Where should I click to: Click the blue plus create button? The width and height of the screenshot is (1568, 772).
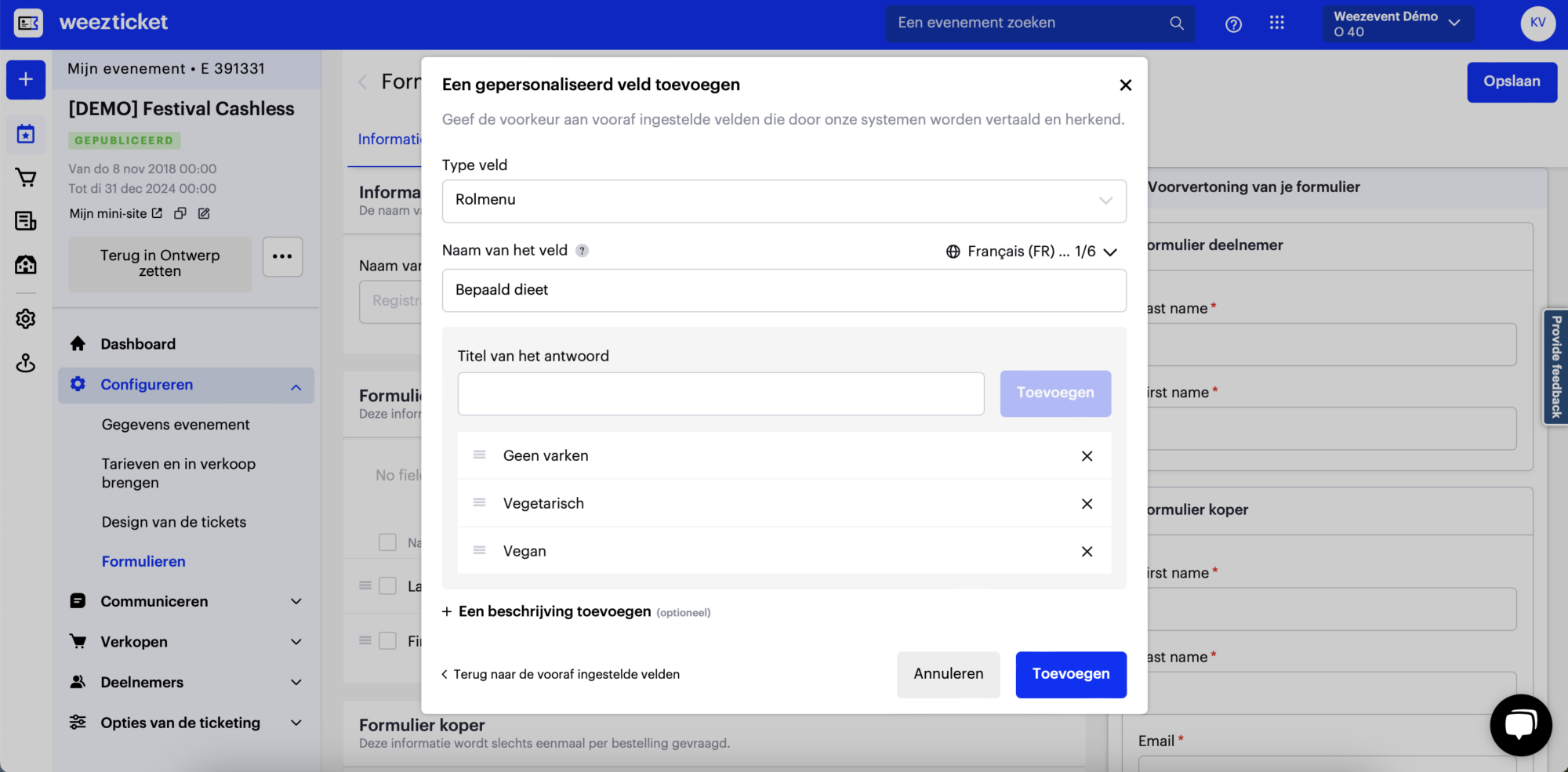(26, 79)
